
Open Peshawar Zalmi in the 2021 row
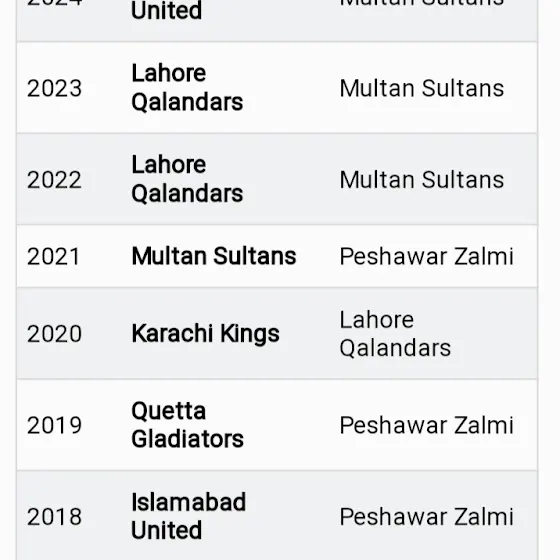(x=426, y=256)
